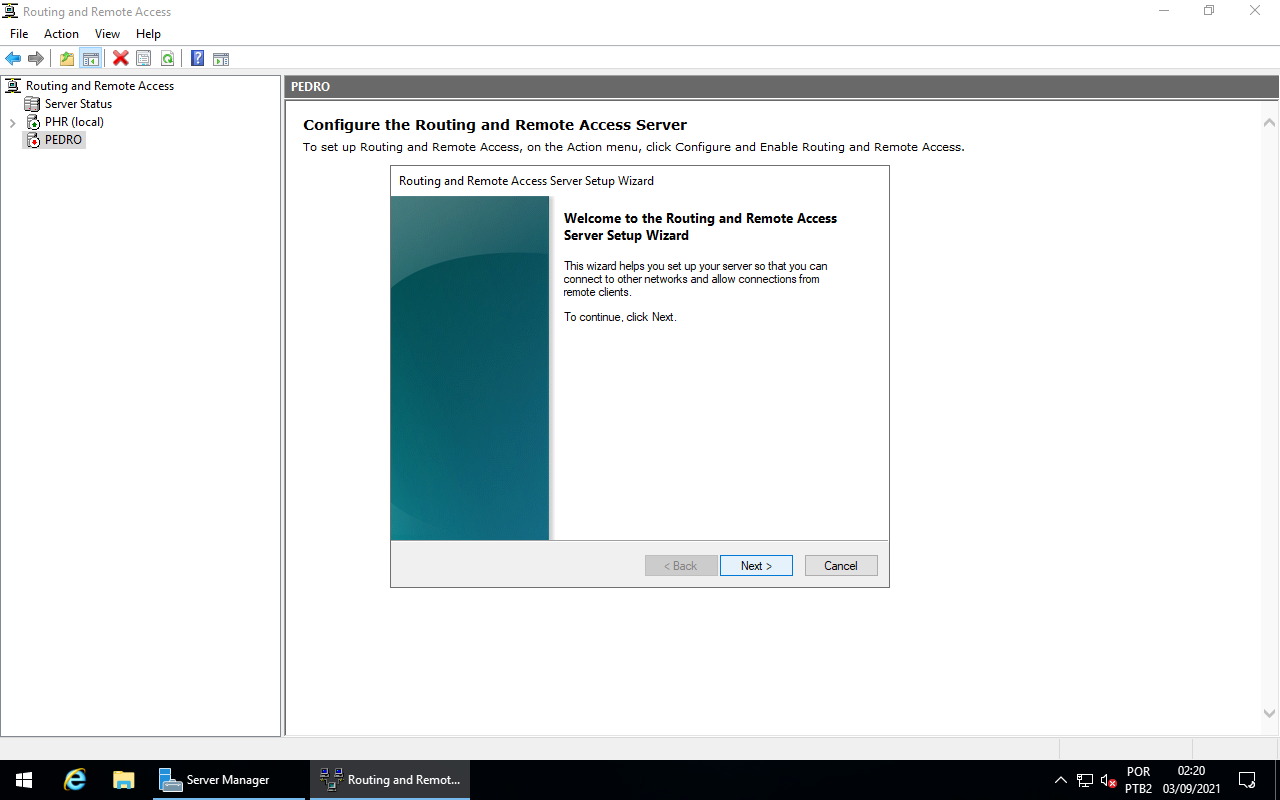Show the Action pane via the last toolbar icon

(x=220, y=58)
